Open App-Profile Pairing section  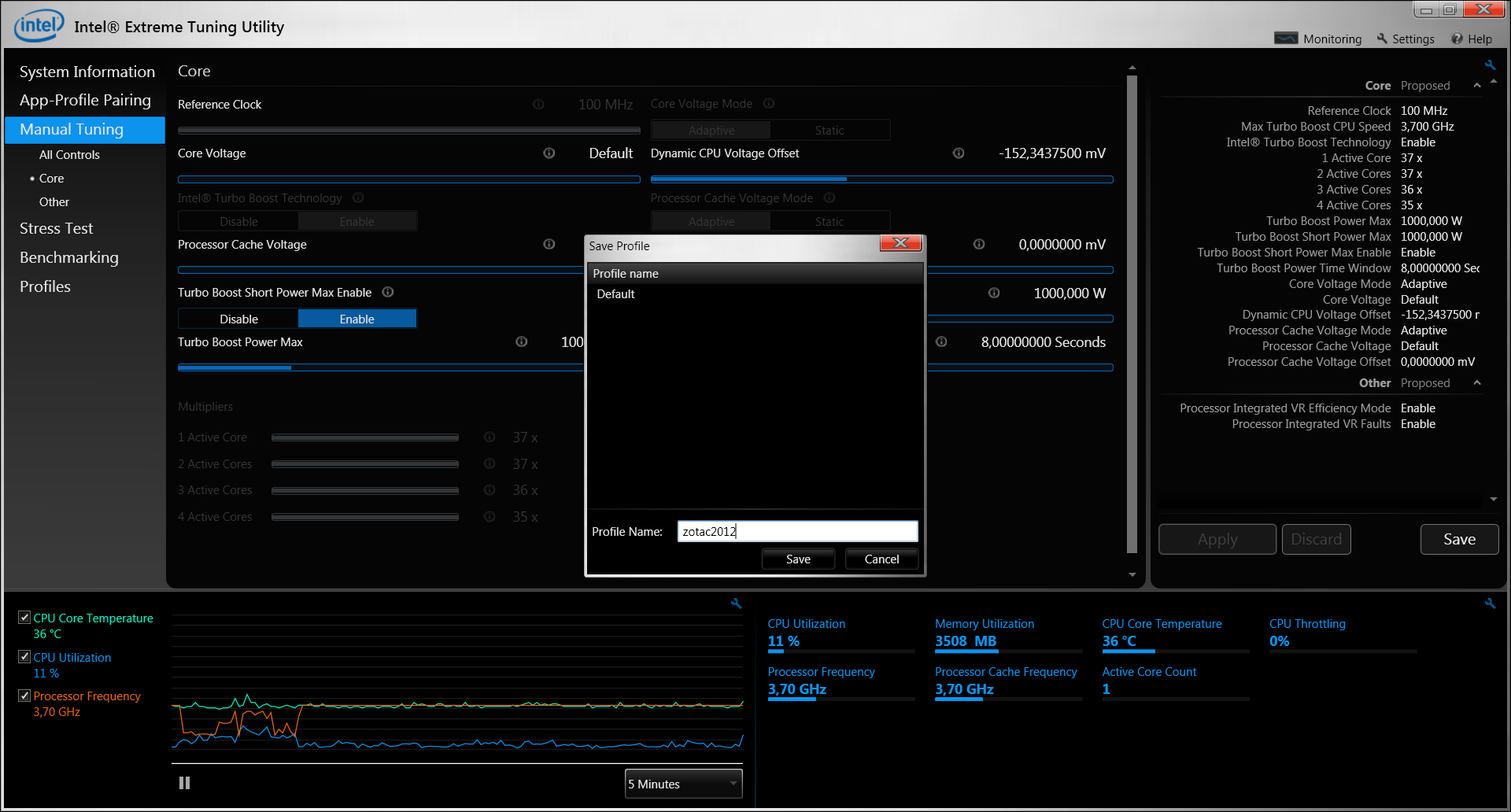(x=85, y=100)
